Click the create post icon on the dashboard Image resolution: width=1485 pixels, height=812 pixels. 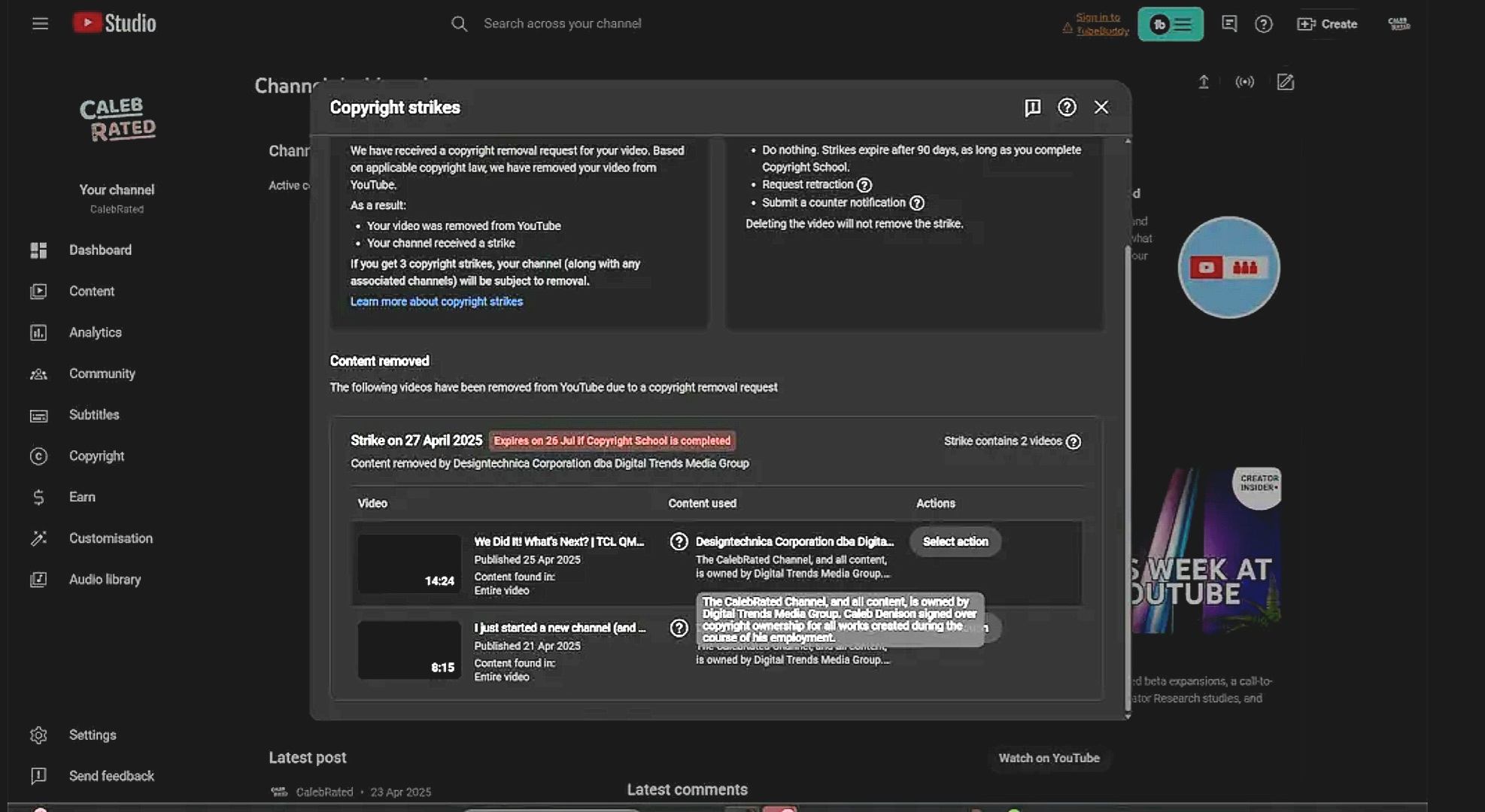click(x=1285, y=82)
